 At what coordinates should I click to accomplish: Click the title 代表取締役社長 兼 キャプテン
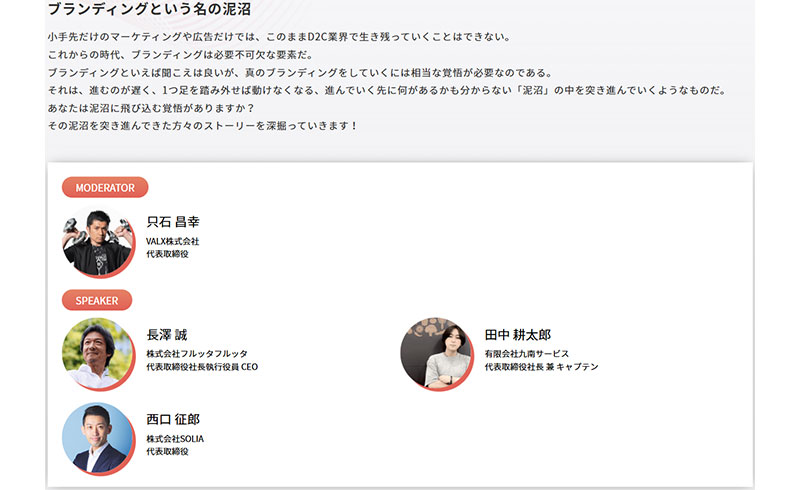click(x=541, y=366)
